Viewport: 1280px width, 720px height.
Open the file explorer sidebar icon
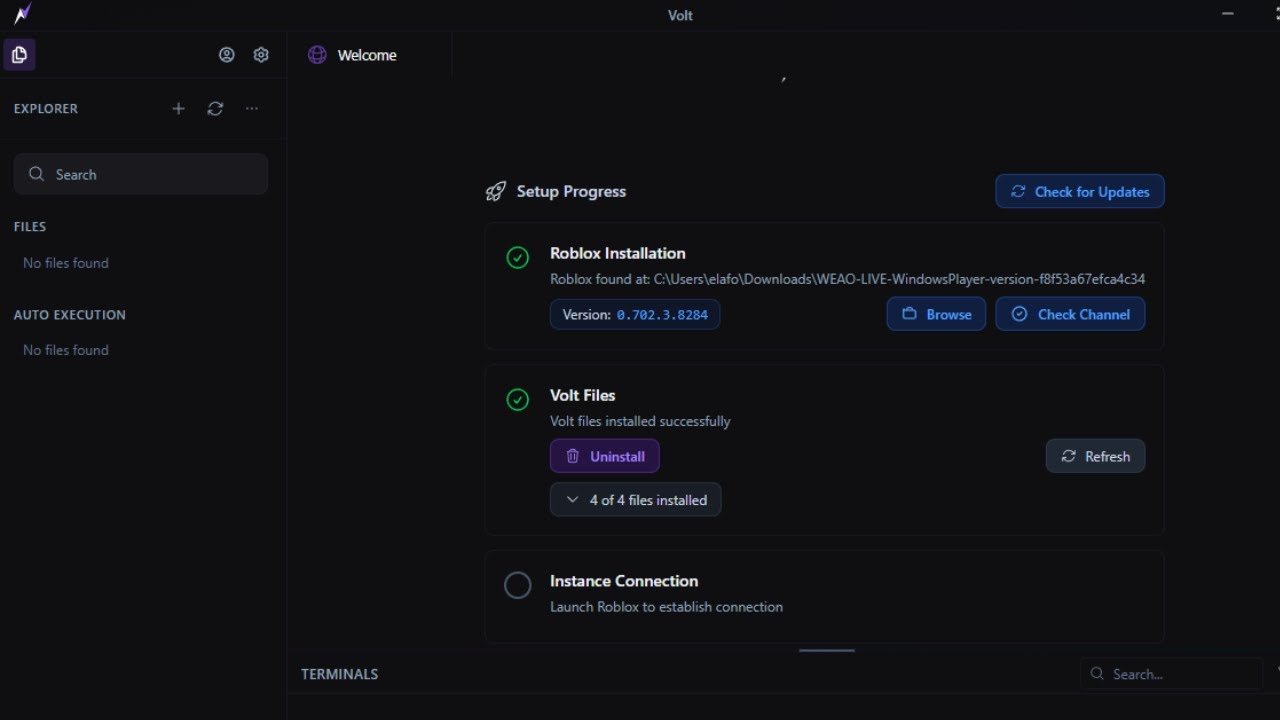click(x=19, y=55)
